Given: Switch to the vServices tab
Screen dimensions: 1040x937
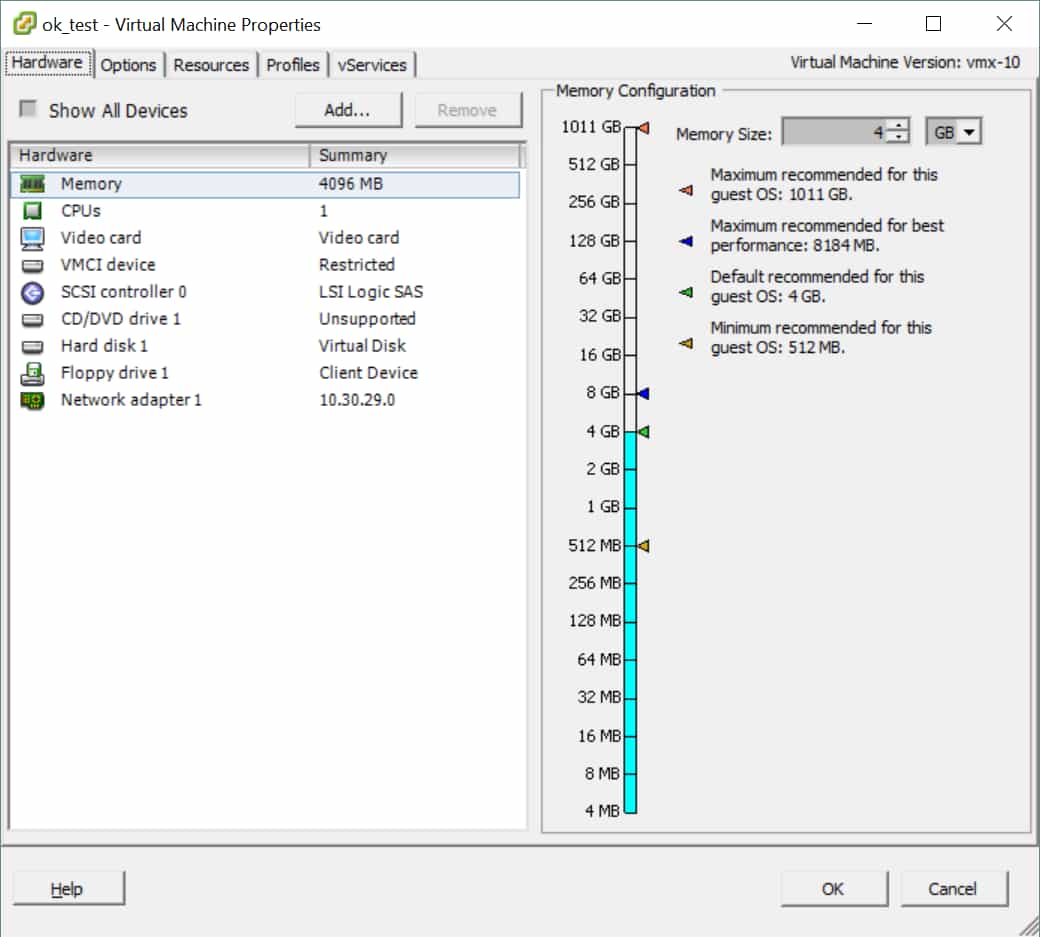Looking at the screenshot, I should coord(372,64).
